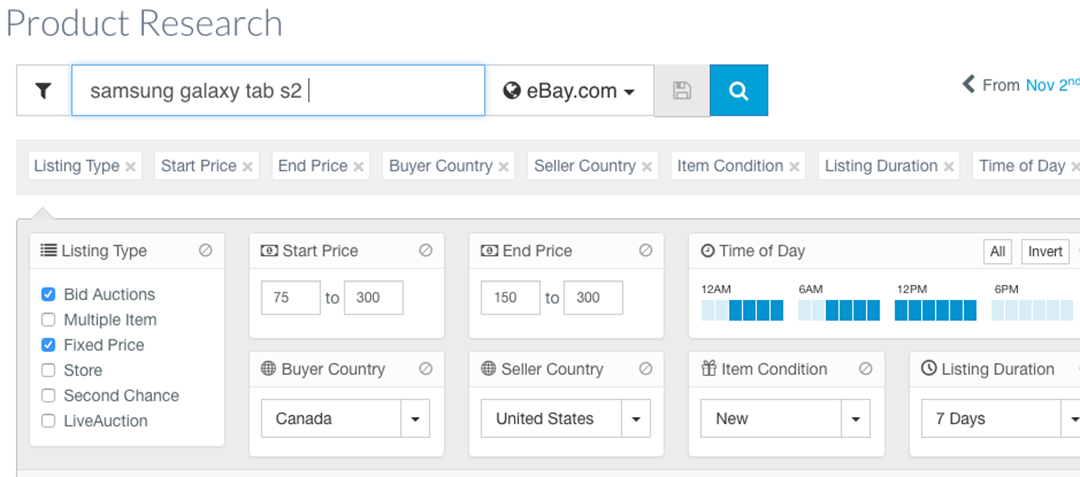Viewport: 1080px width, 477px height.
Task: Enable the Multiple Item checkbox
Action: (x=48, y=320)
